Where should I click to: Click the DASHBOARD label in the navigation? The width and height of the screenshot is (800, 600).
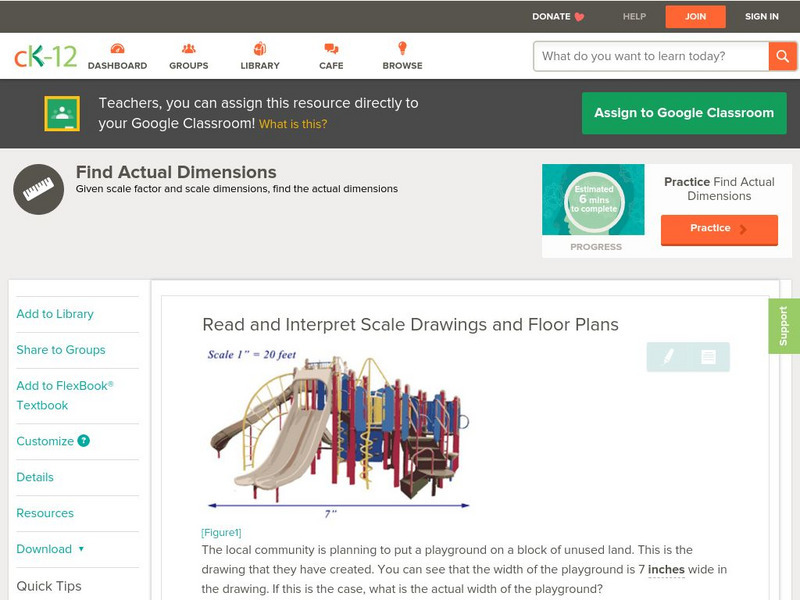pyautogui.click(x=117, y=66)
